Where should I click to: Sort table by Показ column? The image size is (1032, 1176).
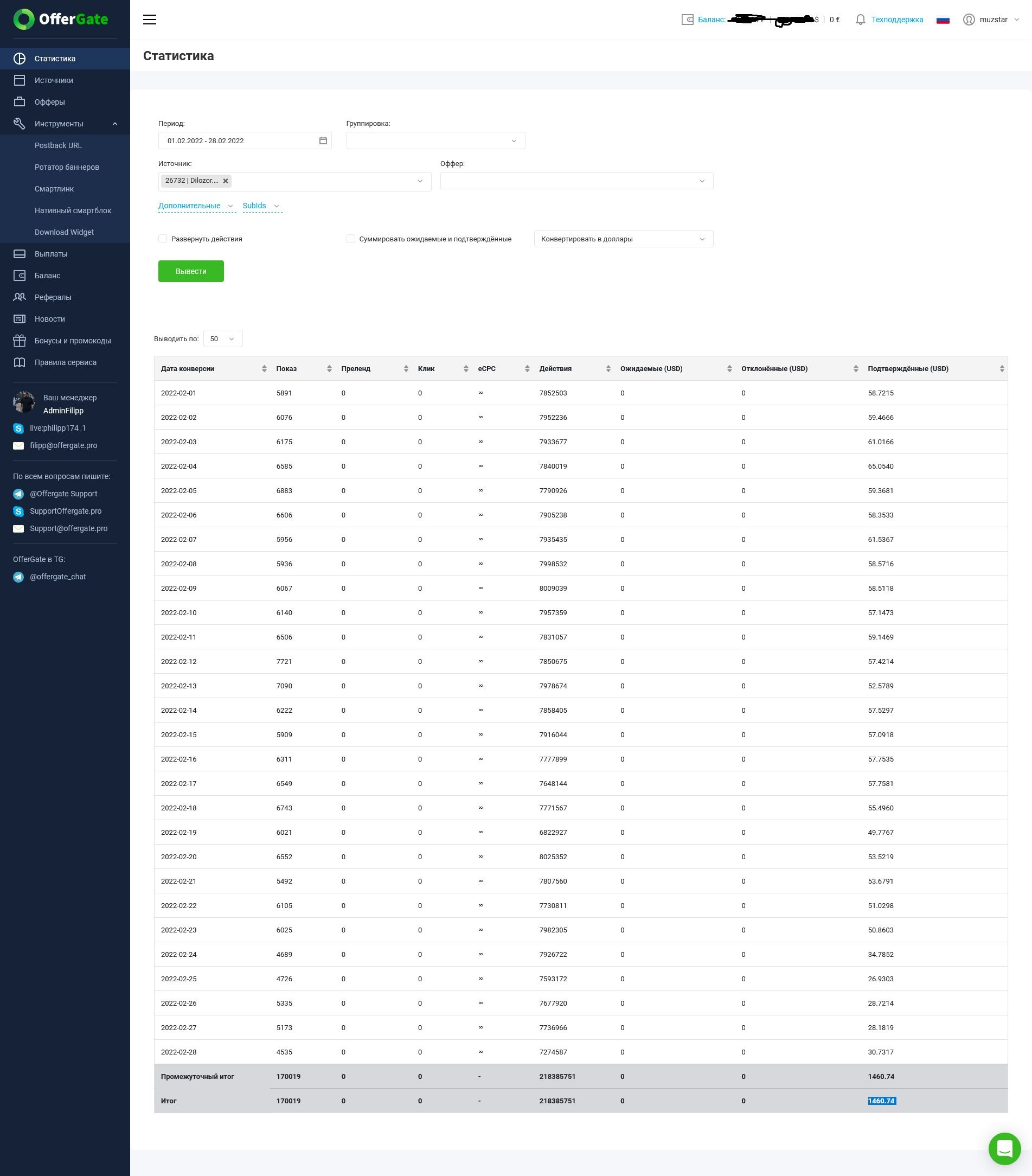point(329,369)
